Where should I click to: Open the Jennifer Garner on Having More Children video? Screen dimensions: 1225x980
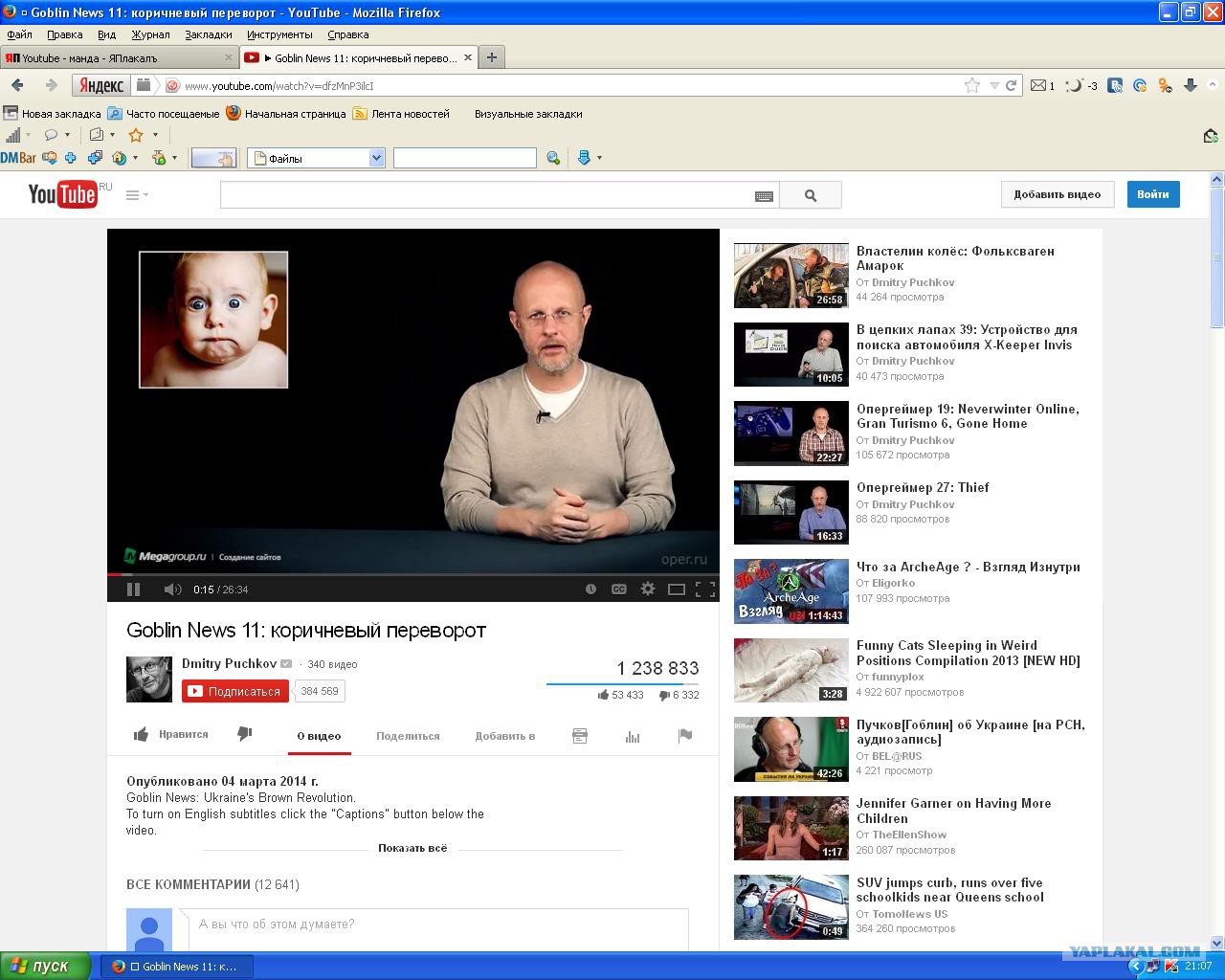click(953, 811)
